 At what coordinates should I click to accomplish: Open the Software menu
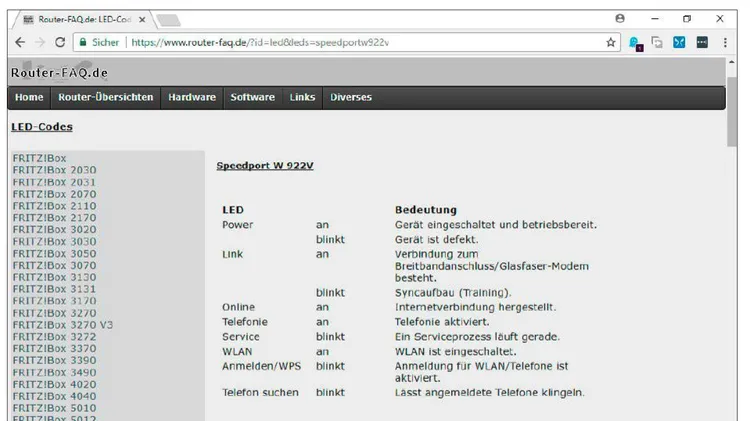[x=253, y=97]
